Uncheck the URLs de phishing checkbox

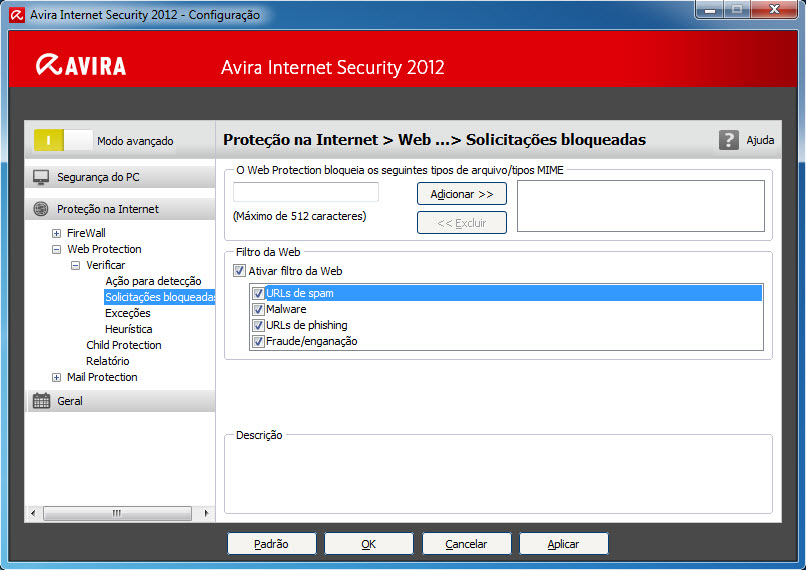(x=259, y=325)
